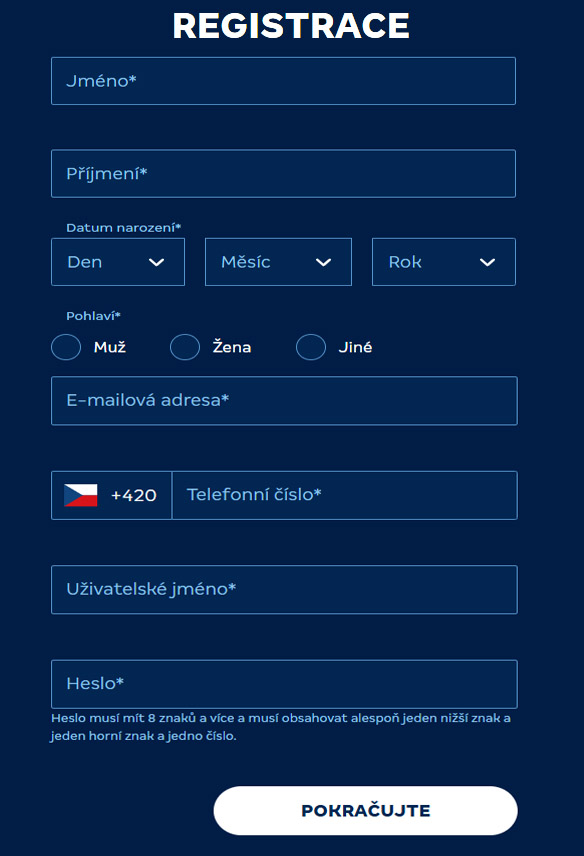Open the Rok year combo box

point(444,262)
